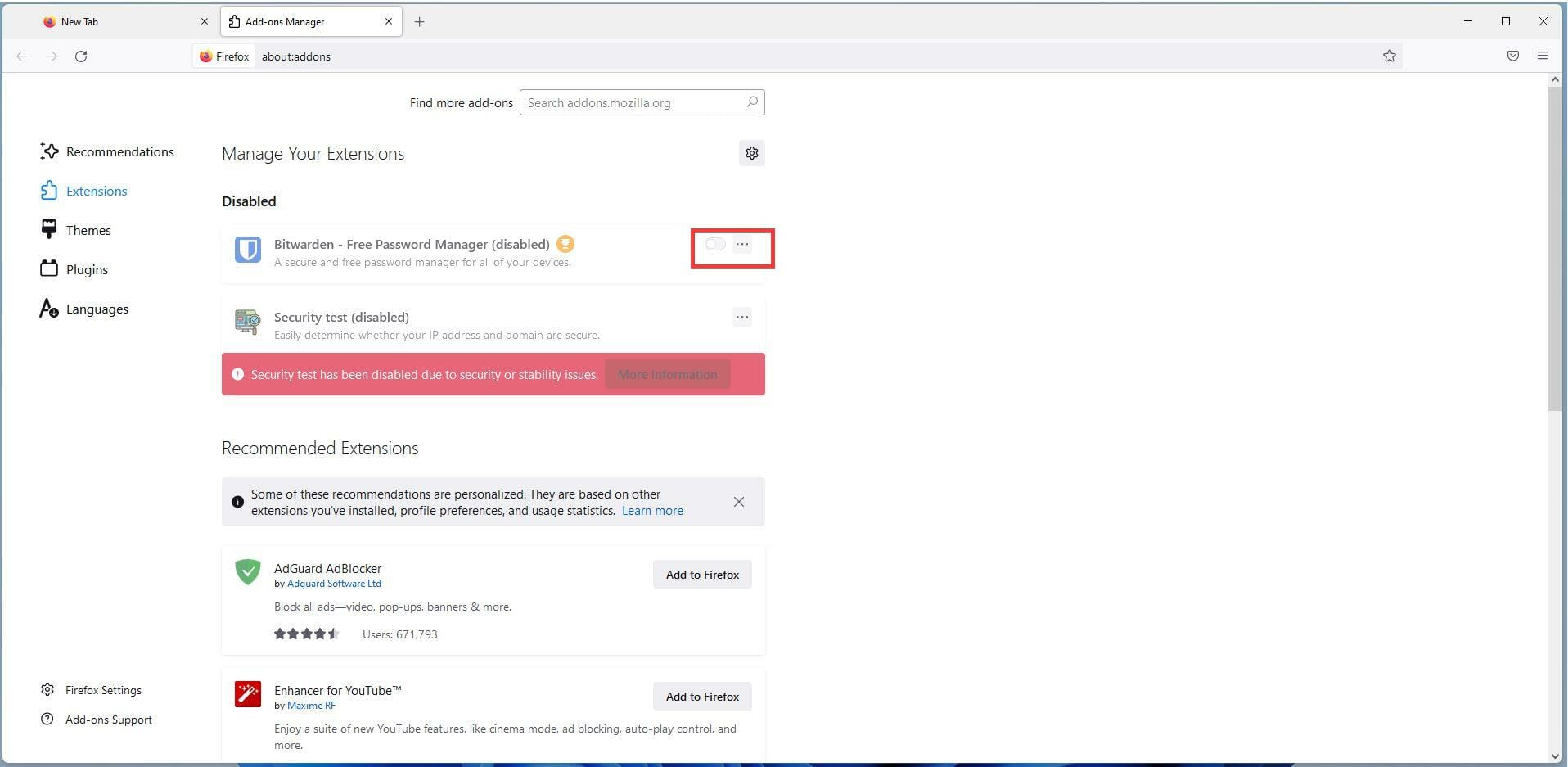Click the Bitwarden recommended trophy badge

click(x=565, y=244)
